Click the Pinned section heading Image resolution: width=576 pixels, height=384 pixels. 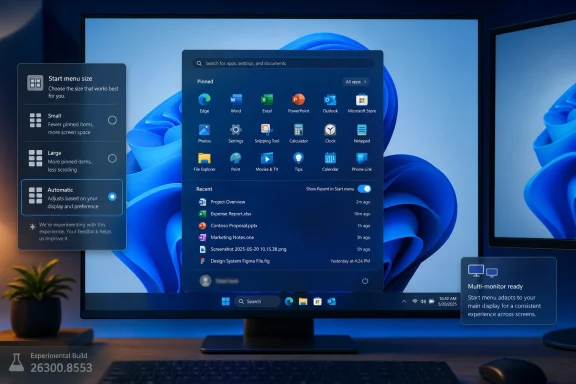(x=205, y=82)
